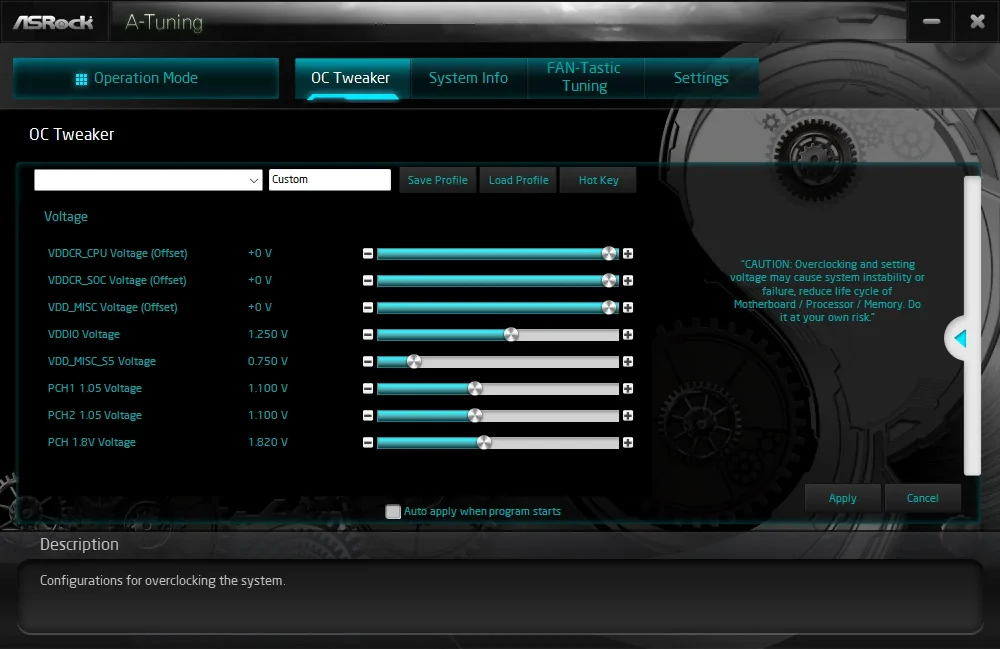
Task: Switch to System Info tab
Action: [x=469, y=78]
